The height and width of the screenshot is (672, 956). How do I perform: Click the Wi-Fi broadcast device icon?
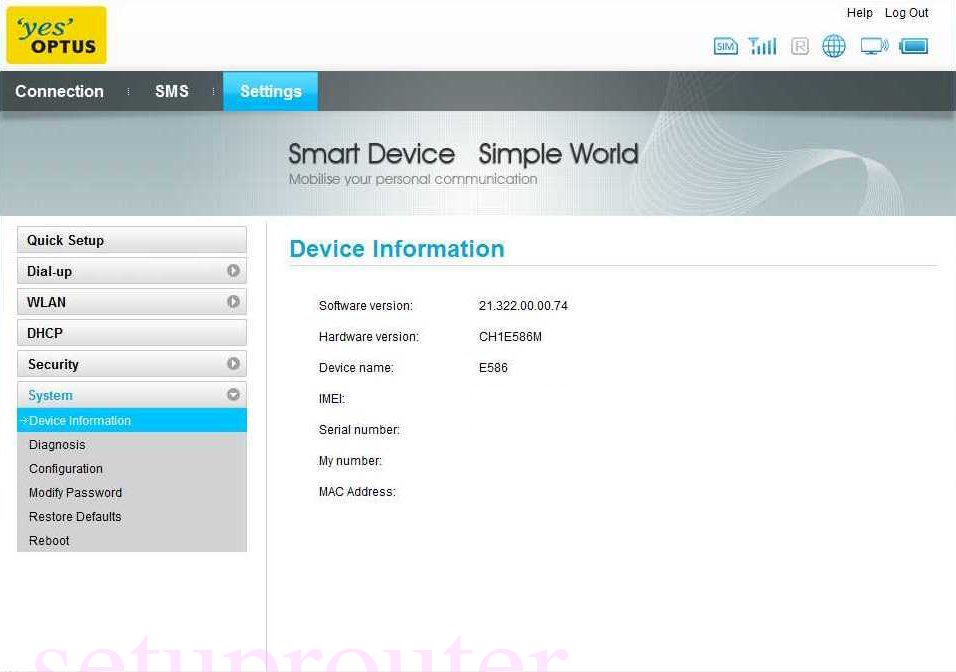874,45
